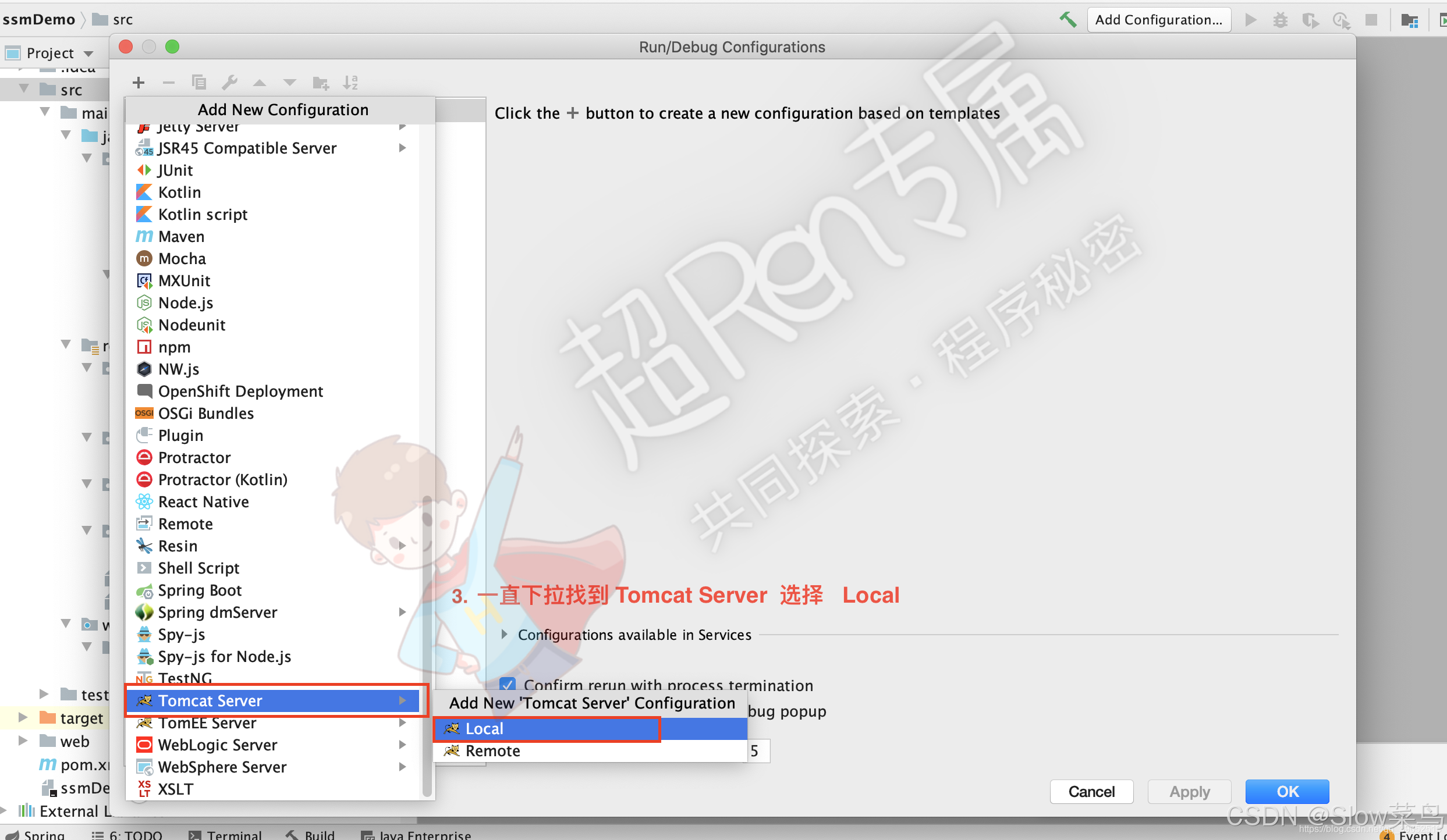Click the src breadcrumb in navigation bar
This screenshot has height=840, width=1447.
tap(113, 20)
